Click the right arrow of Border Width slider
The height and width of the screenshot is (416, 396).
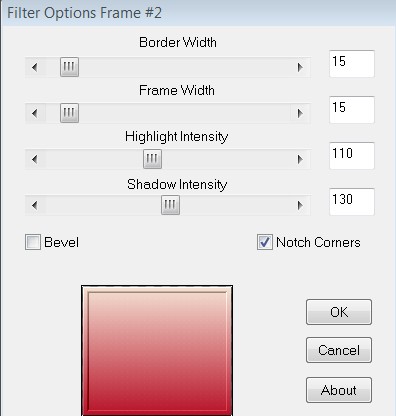coord(300,67)
